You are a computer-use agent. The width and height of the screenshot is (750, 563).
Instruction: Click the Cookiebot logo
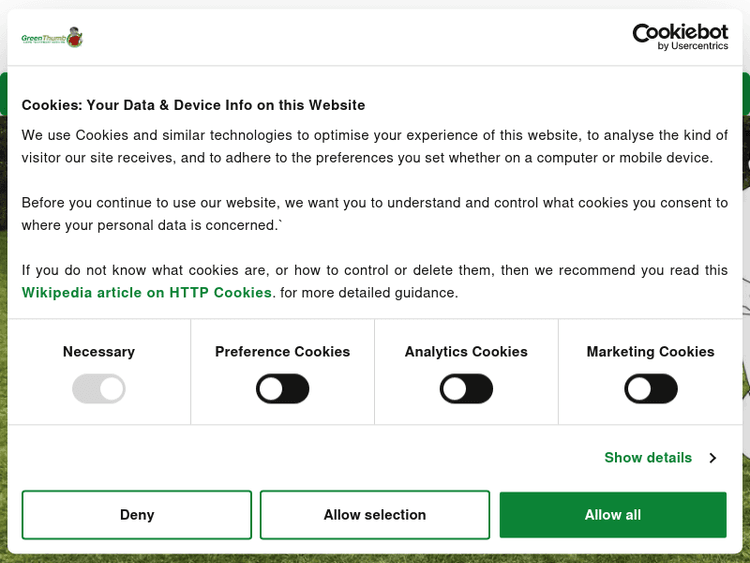coord(680,34)
